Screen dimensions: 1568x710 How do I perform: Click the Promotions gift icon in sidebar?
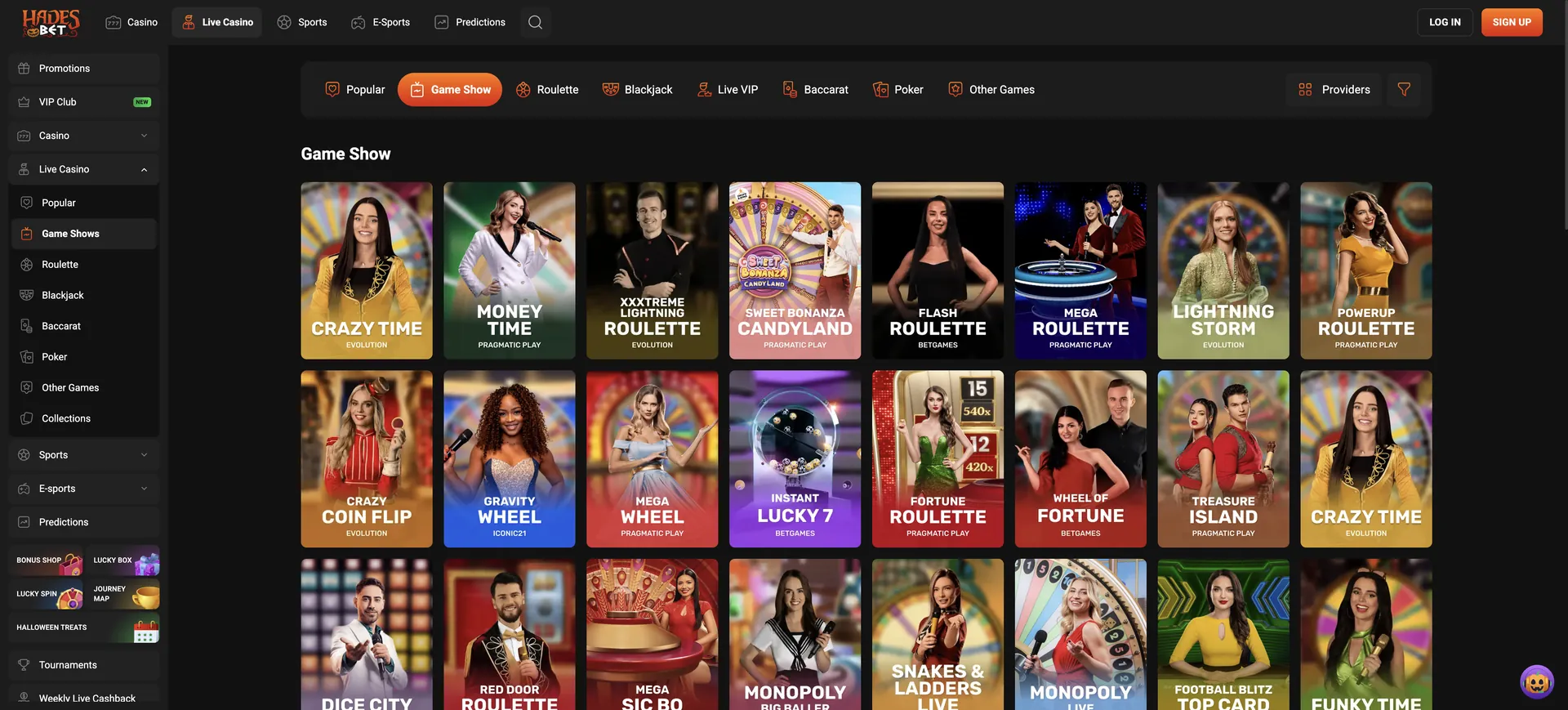24,69
